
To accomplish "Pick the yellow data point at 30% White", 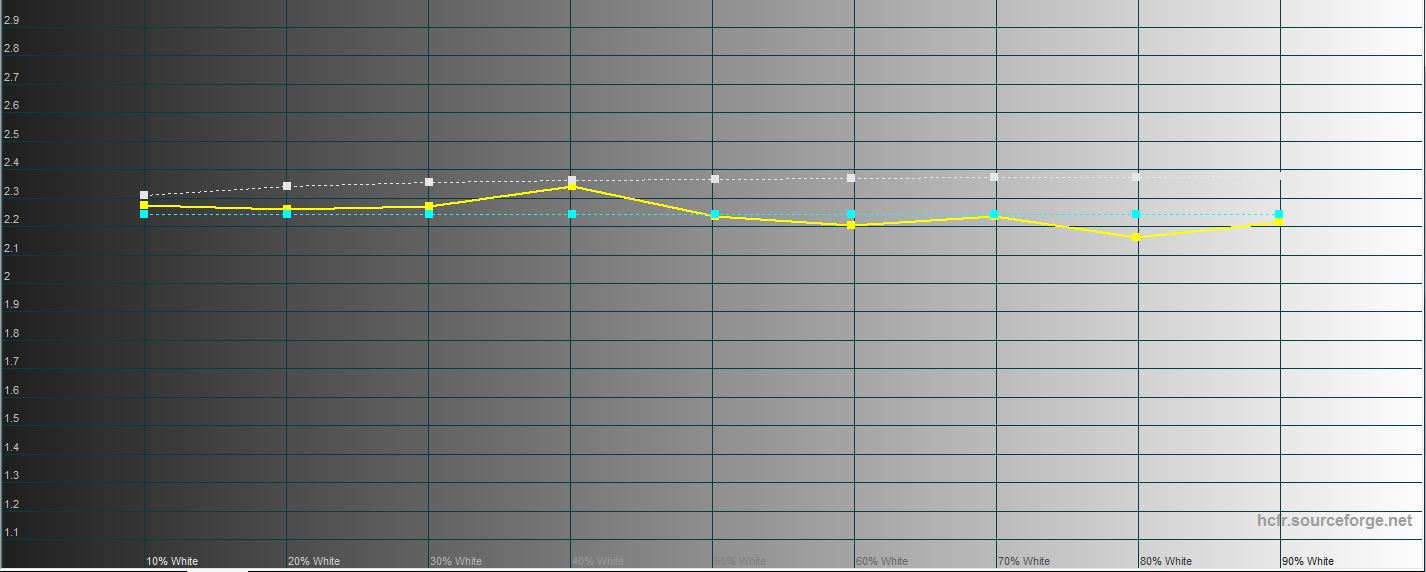I will point(429,206).
